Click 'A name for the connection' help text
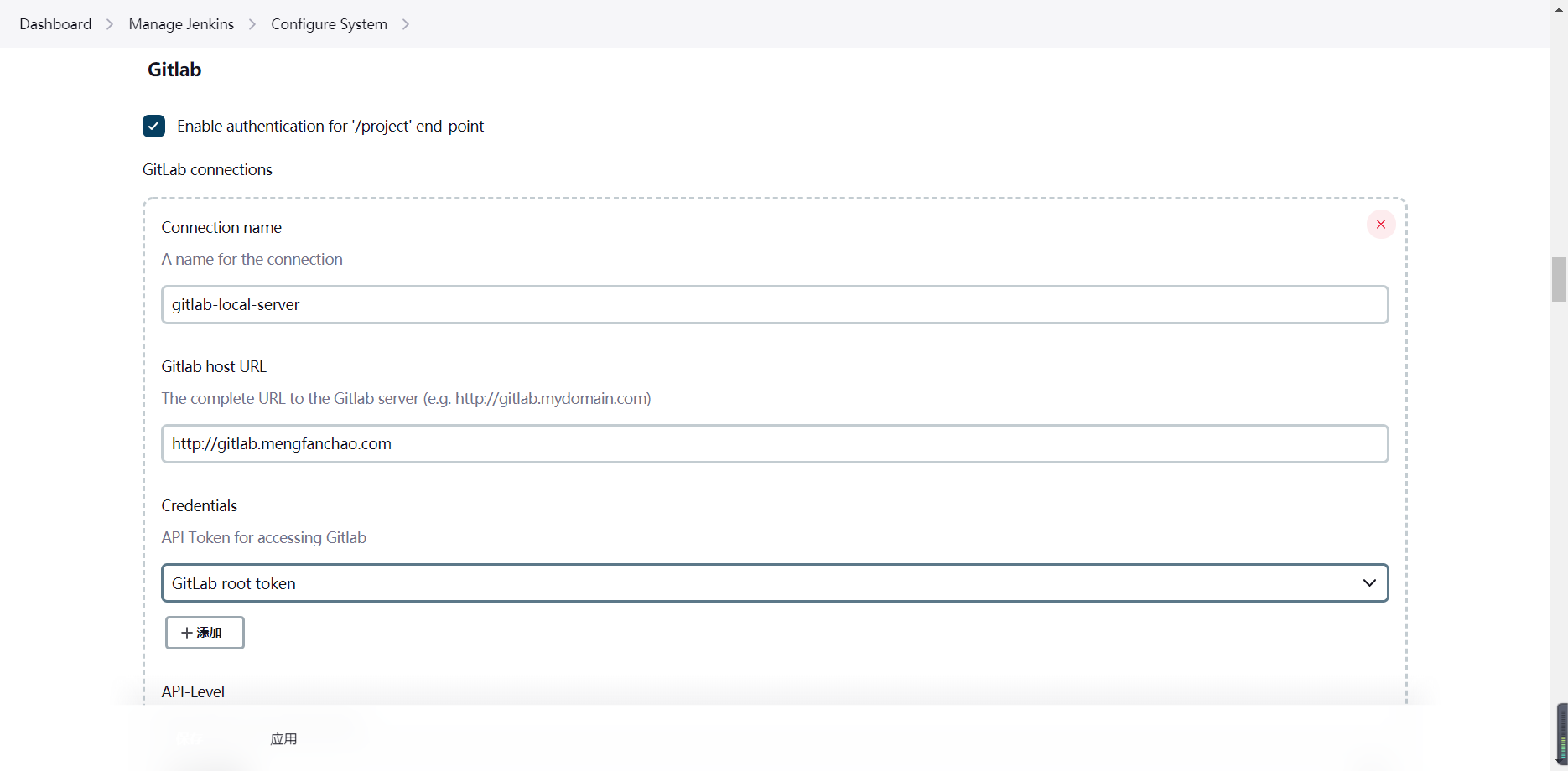The image size is (1568, 771). pos(252,259)
